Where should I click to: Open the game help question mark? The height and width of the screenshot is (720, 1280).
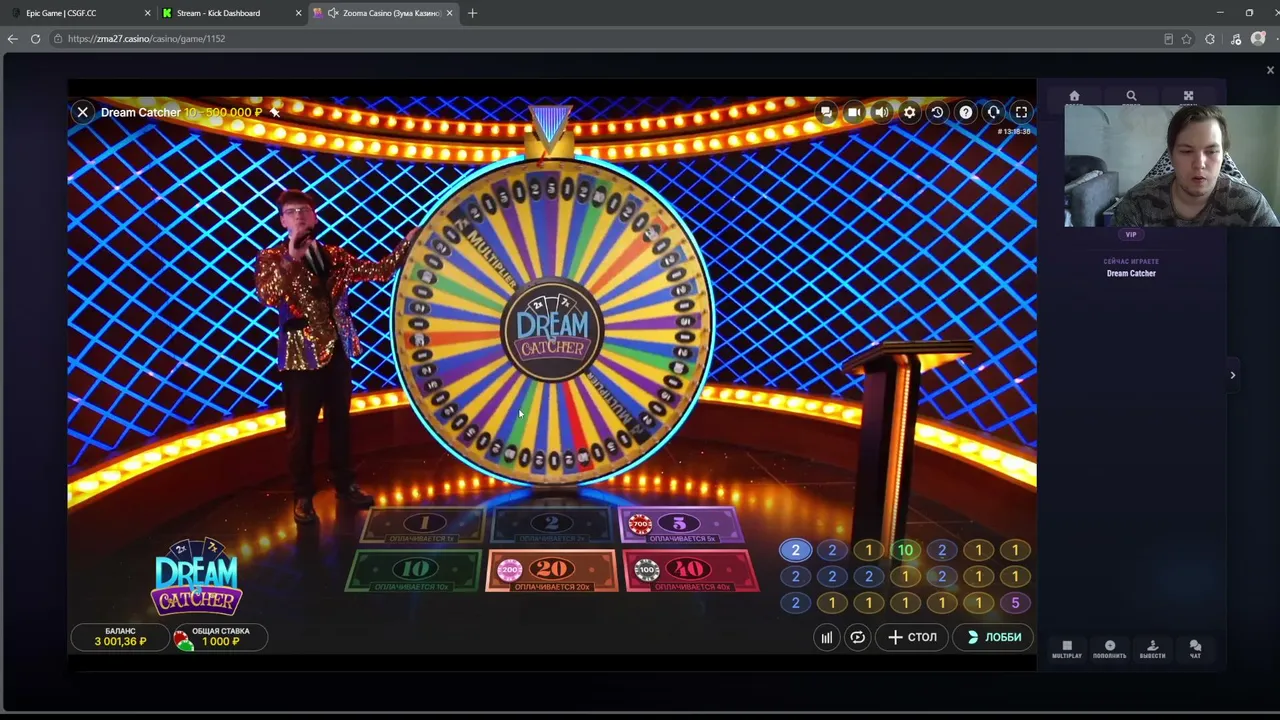click(965, 113)
